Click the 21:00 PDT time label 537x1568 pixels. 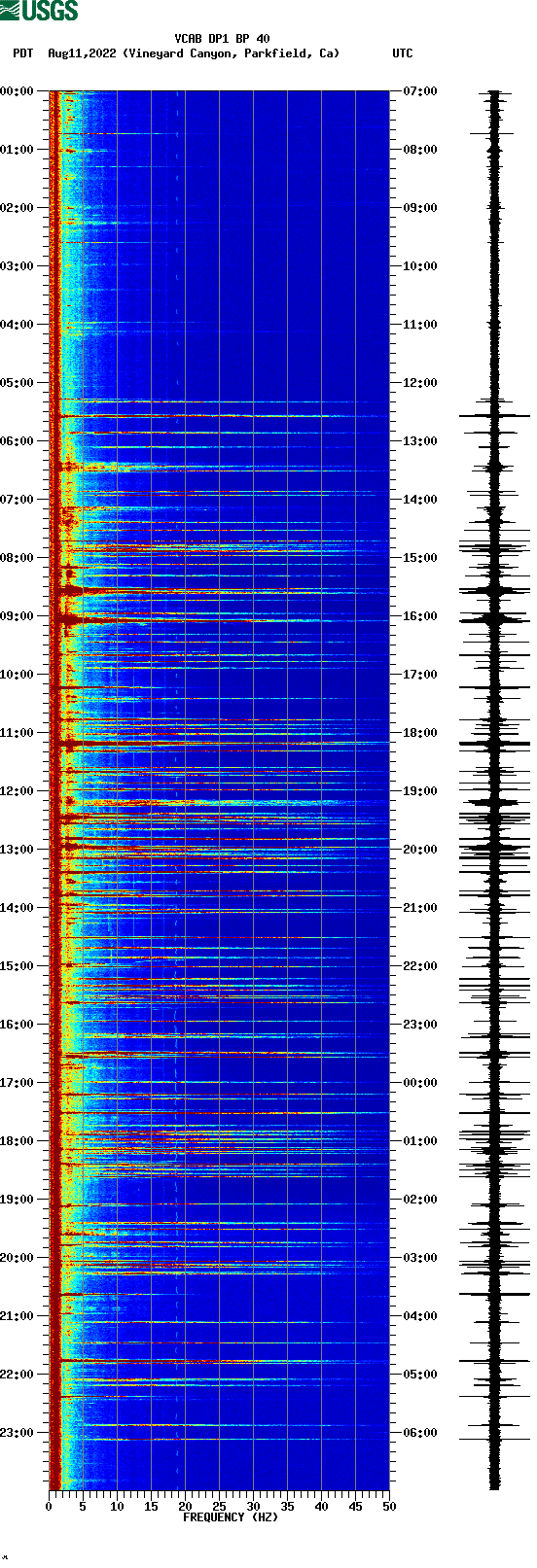tap(17, 1316)
